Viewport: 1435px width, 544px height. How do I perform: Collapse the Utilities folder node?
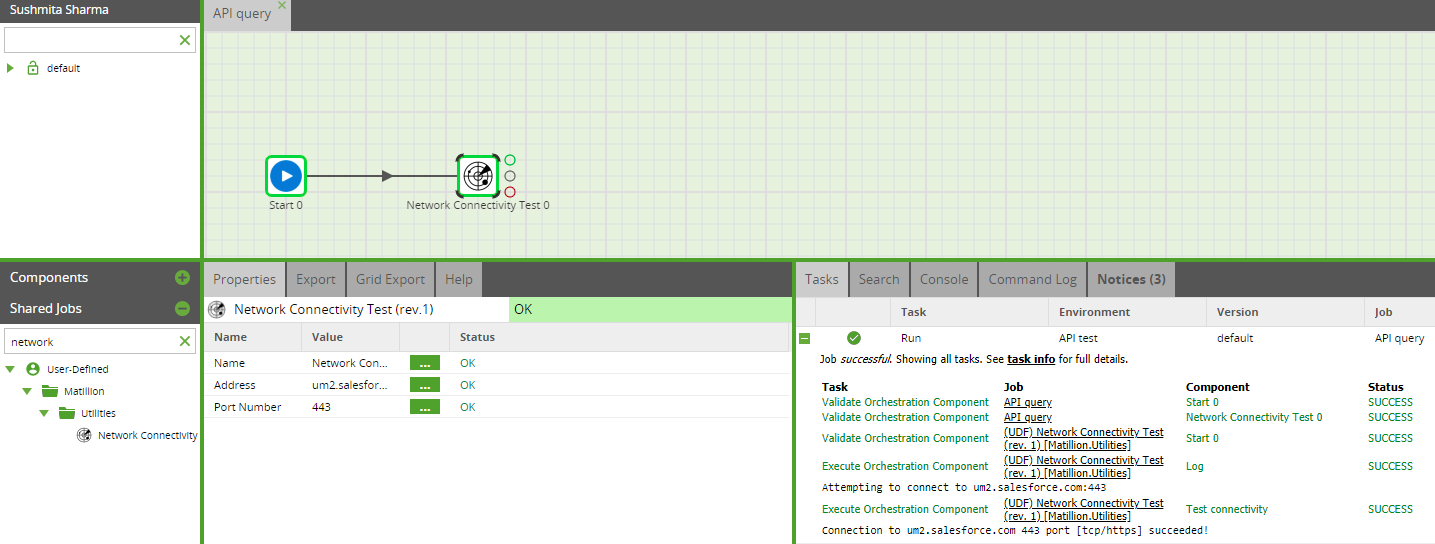pyautogui.click(x=45, y=413)
